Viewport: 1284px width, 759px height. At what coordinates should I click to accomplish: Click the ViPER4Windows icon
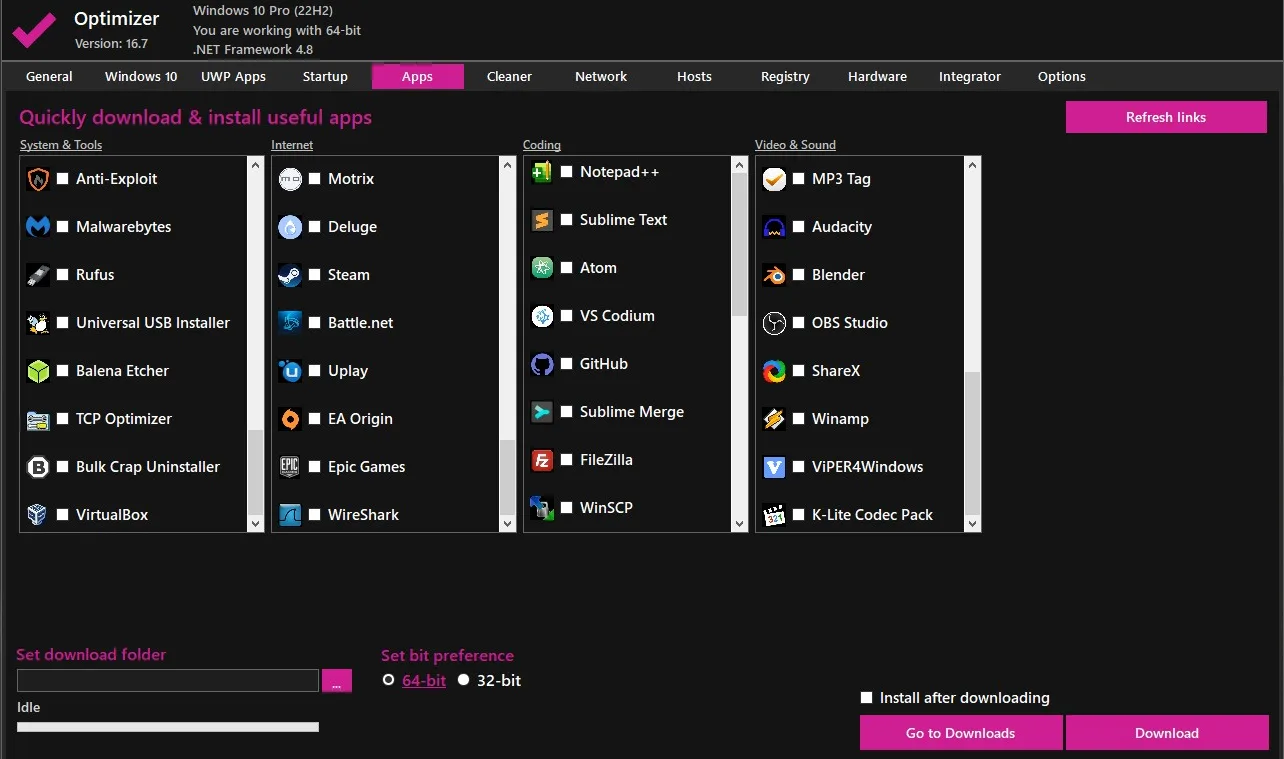point(774,467)
